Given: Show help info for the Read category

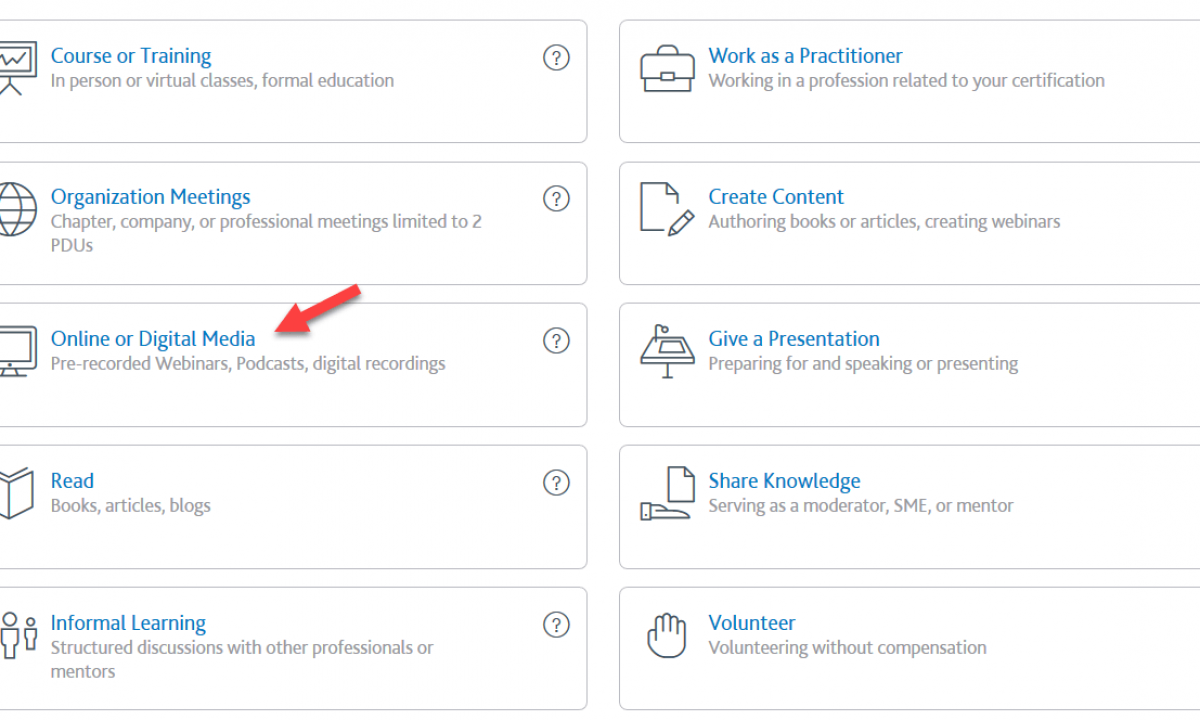Looking at the screenshot, I should click(x=556, y=482).
